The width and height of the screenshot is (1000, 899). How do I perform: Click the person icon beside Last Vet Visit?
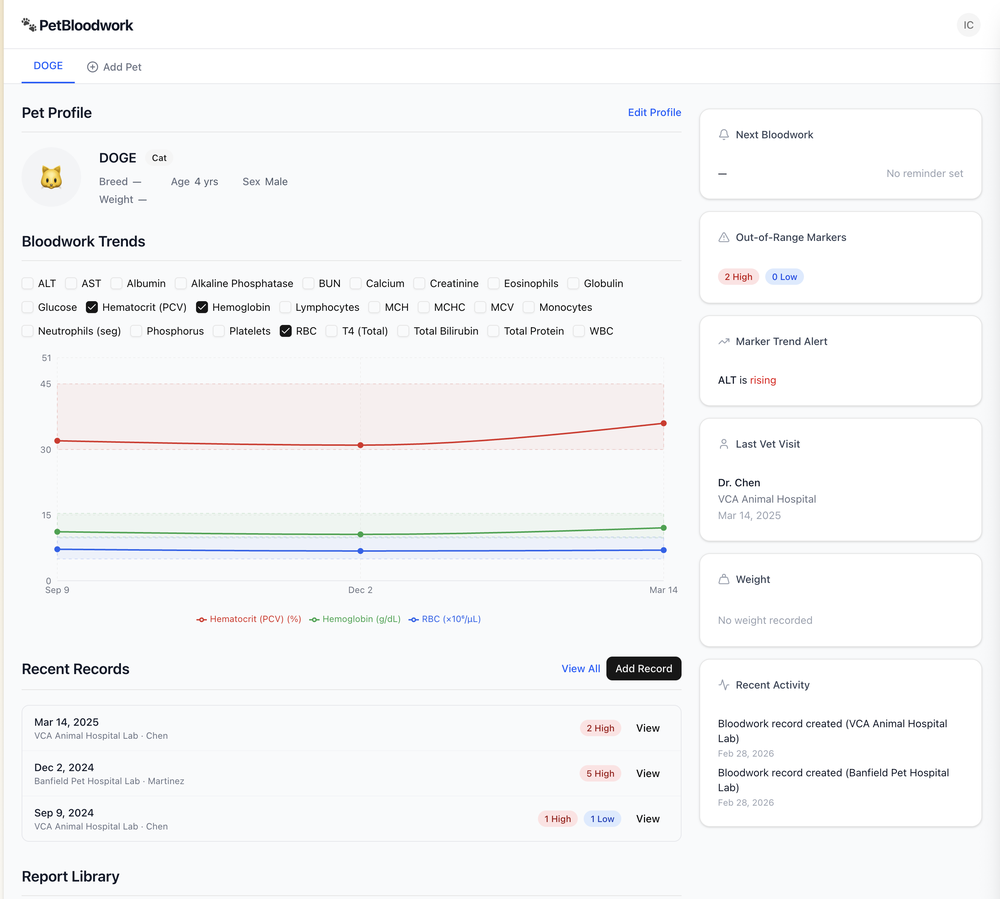723,444
